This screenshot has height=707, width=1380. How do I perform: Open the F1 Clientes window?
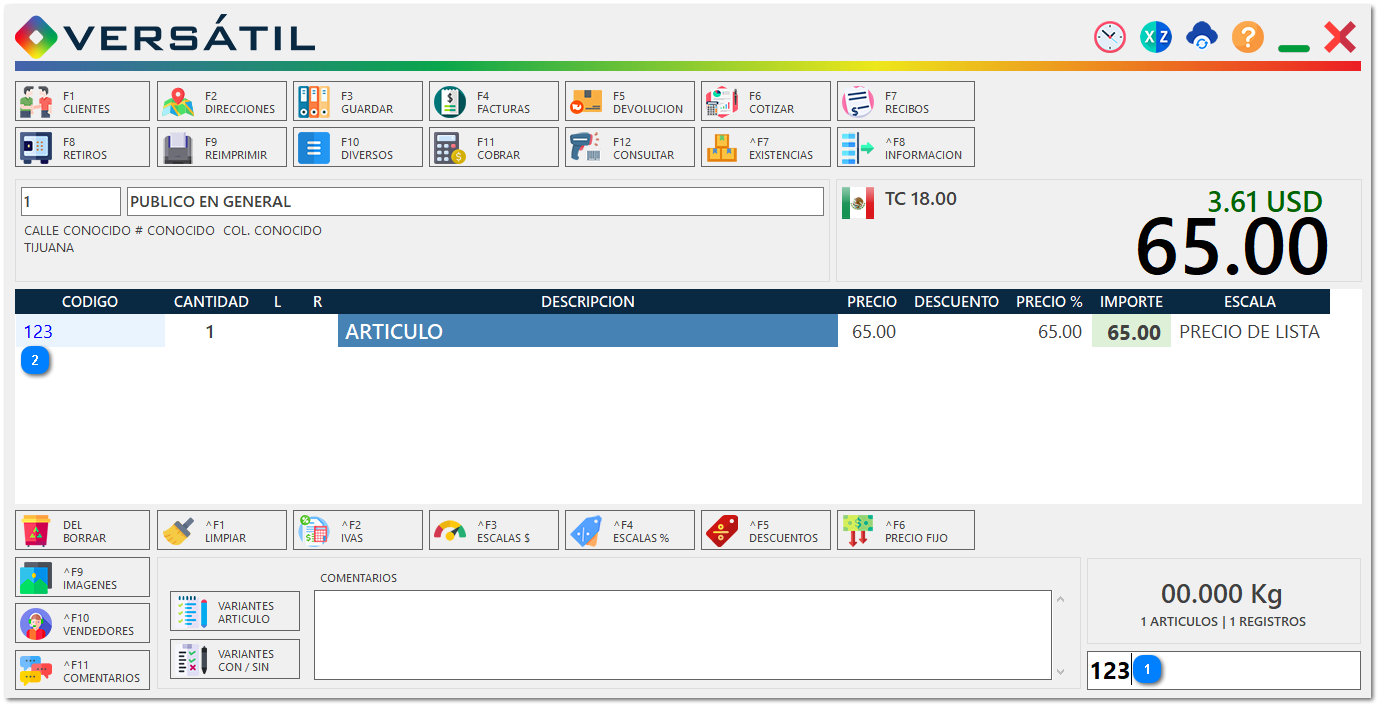tap(83, 102)
